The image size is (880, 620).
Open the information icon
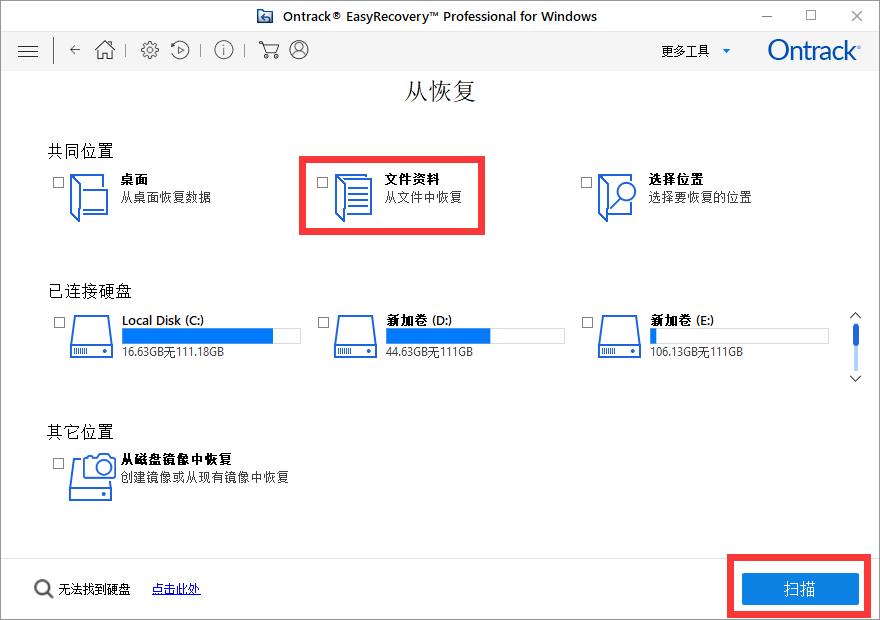[224, 50]
